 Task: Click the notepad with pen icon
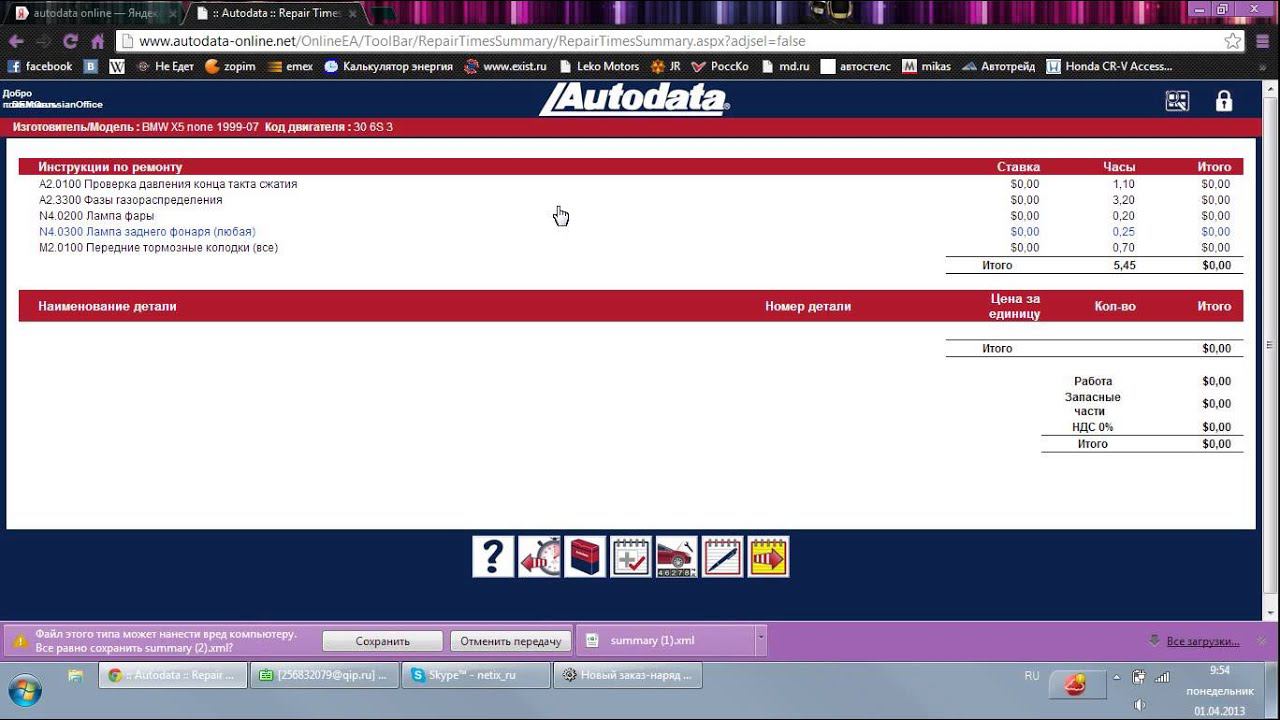pyautogui.click(x=722, y=557)
